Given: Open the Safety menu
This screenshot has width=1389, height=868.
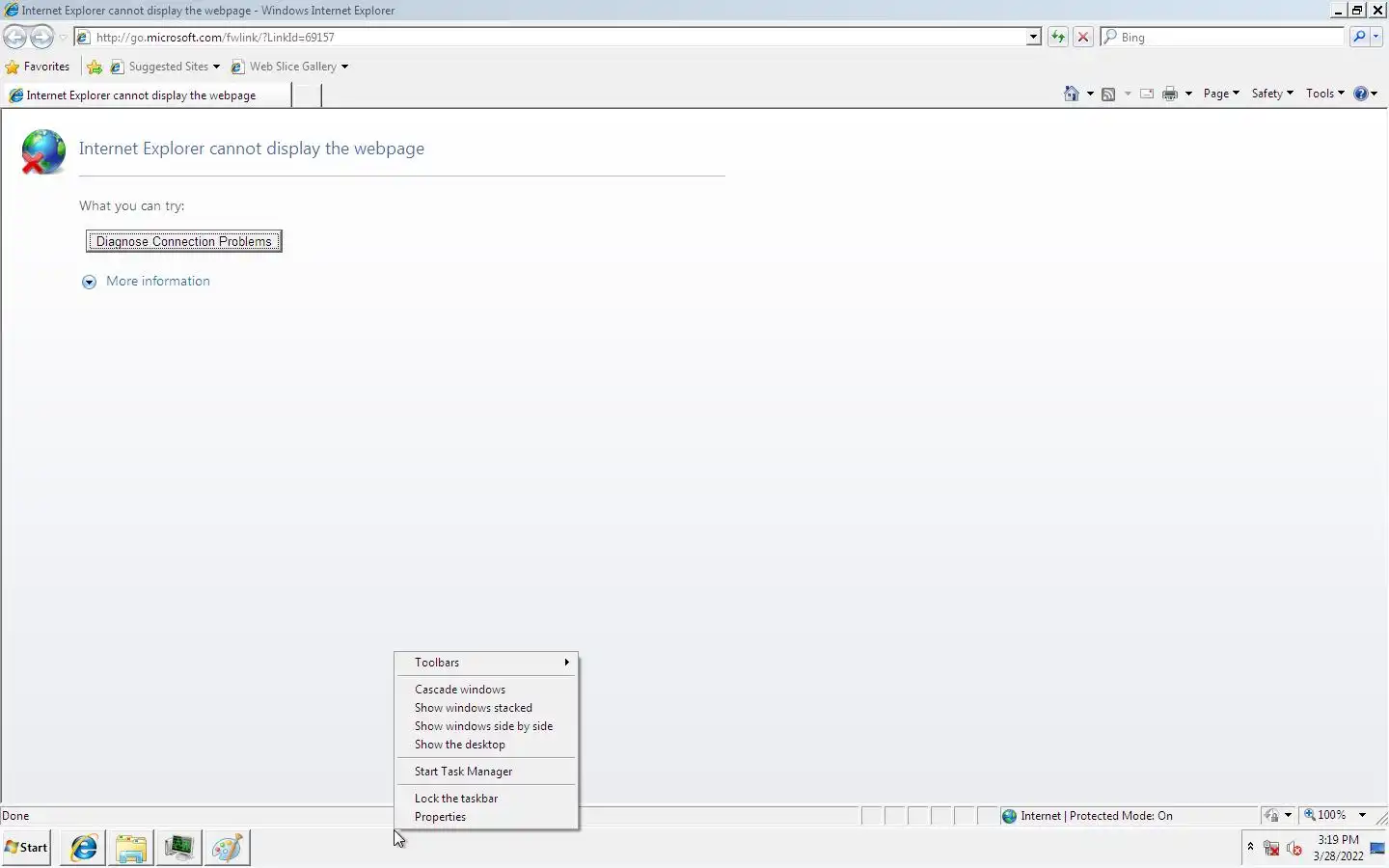Looking at the screenshot, I should [x=1272, y=94].
